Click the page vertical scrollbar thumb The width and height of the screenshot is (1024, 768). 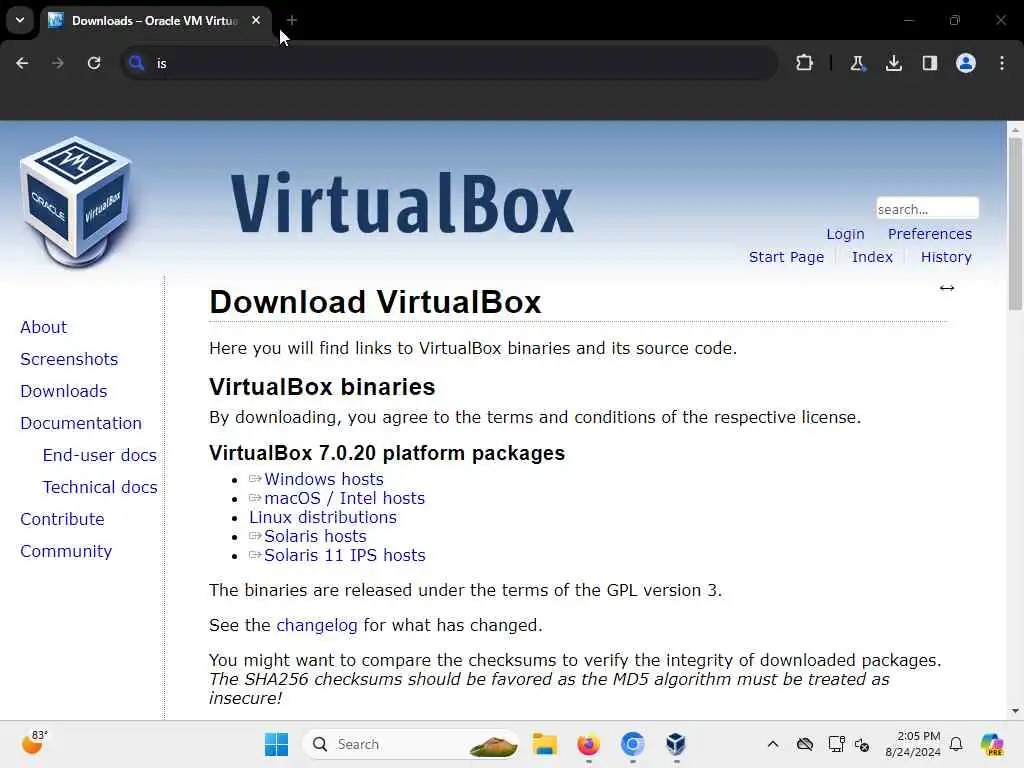(x=1015, y=223)
